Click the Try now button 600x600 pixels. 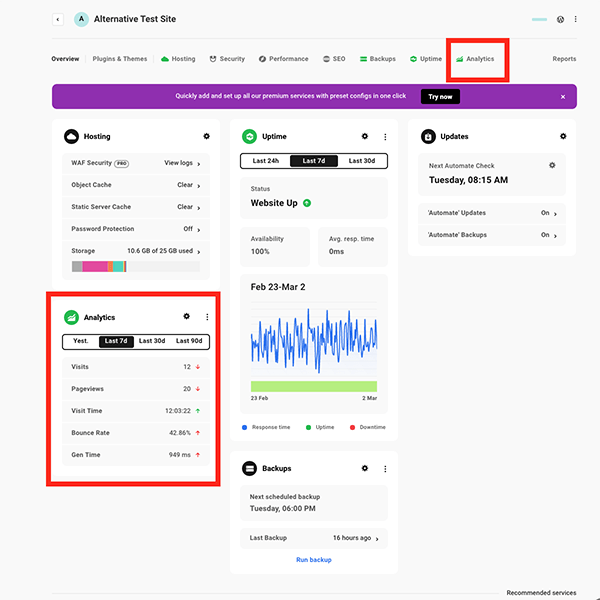click(440, 97)
